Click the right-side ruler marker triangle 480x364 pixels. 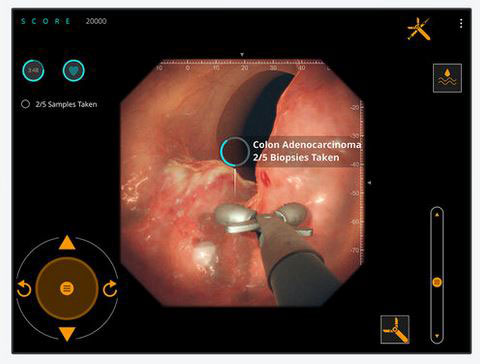(x=369, y=182)
